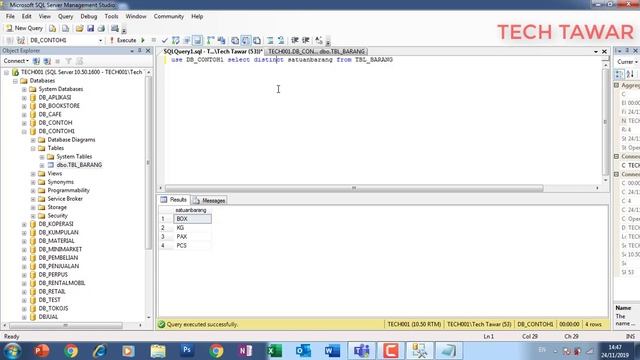Select the DB_RENTALMOBIL database
The height and width of the screenshot is (360, 640).
coord(62,283)
